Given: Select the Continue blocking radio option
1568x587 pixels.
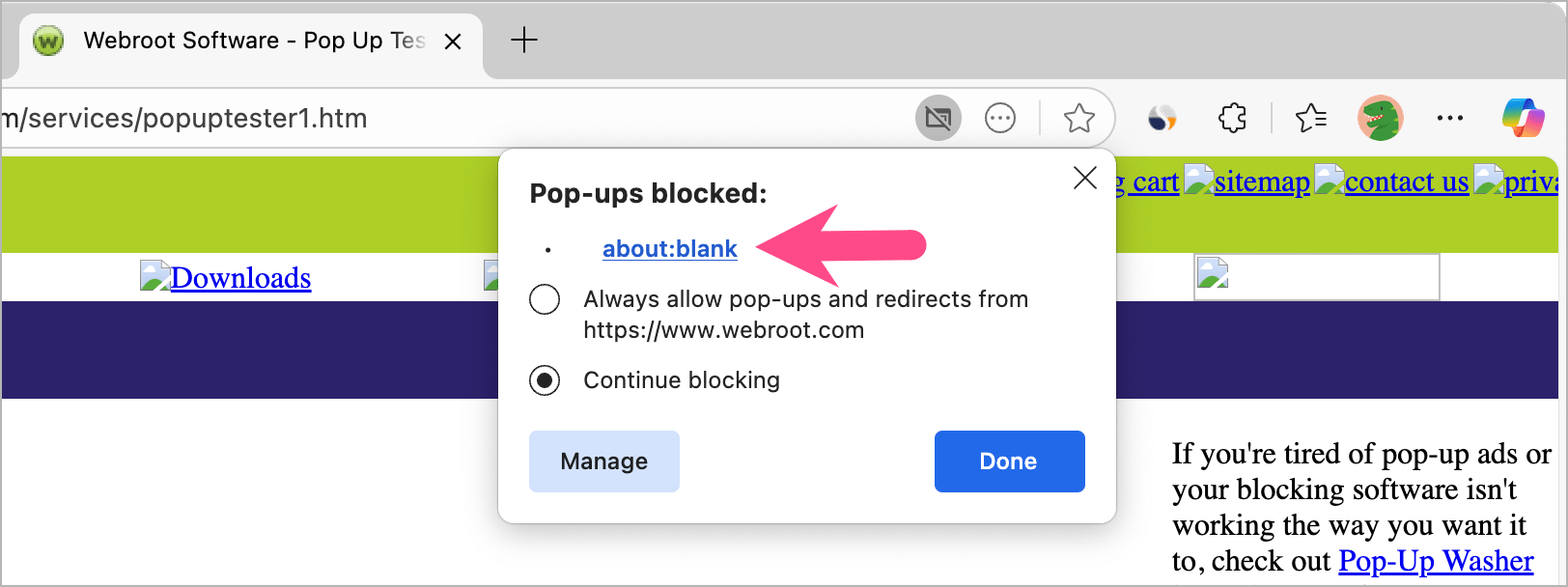Looking at the screenshot, I should coord(545,380).
